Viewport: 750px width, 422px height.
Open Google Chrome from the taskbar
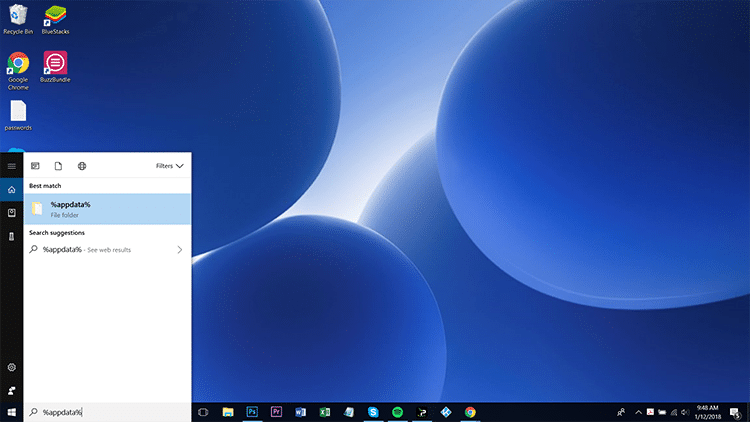point(470,412)
